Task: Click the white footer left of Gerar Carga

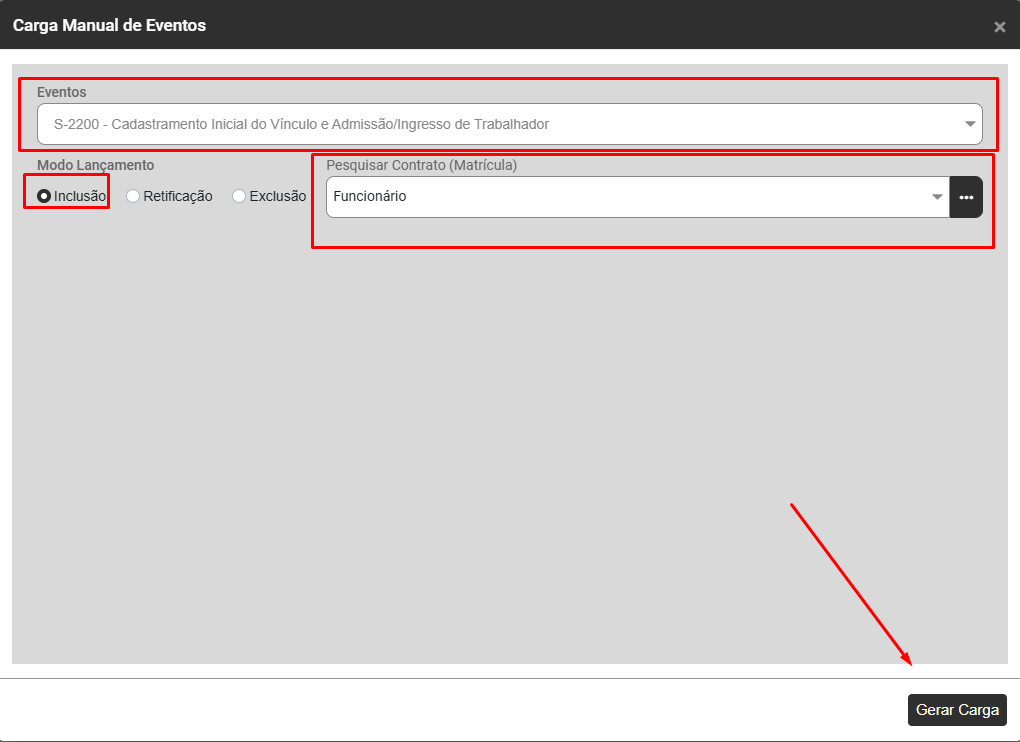Action: (450, 710)
